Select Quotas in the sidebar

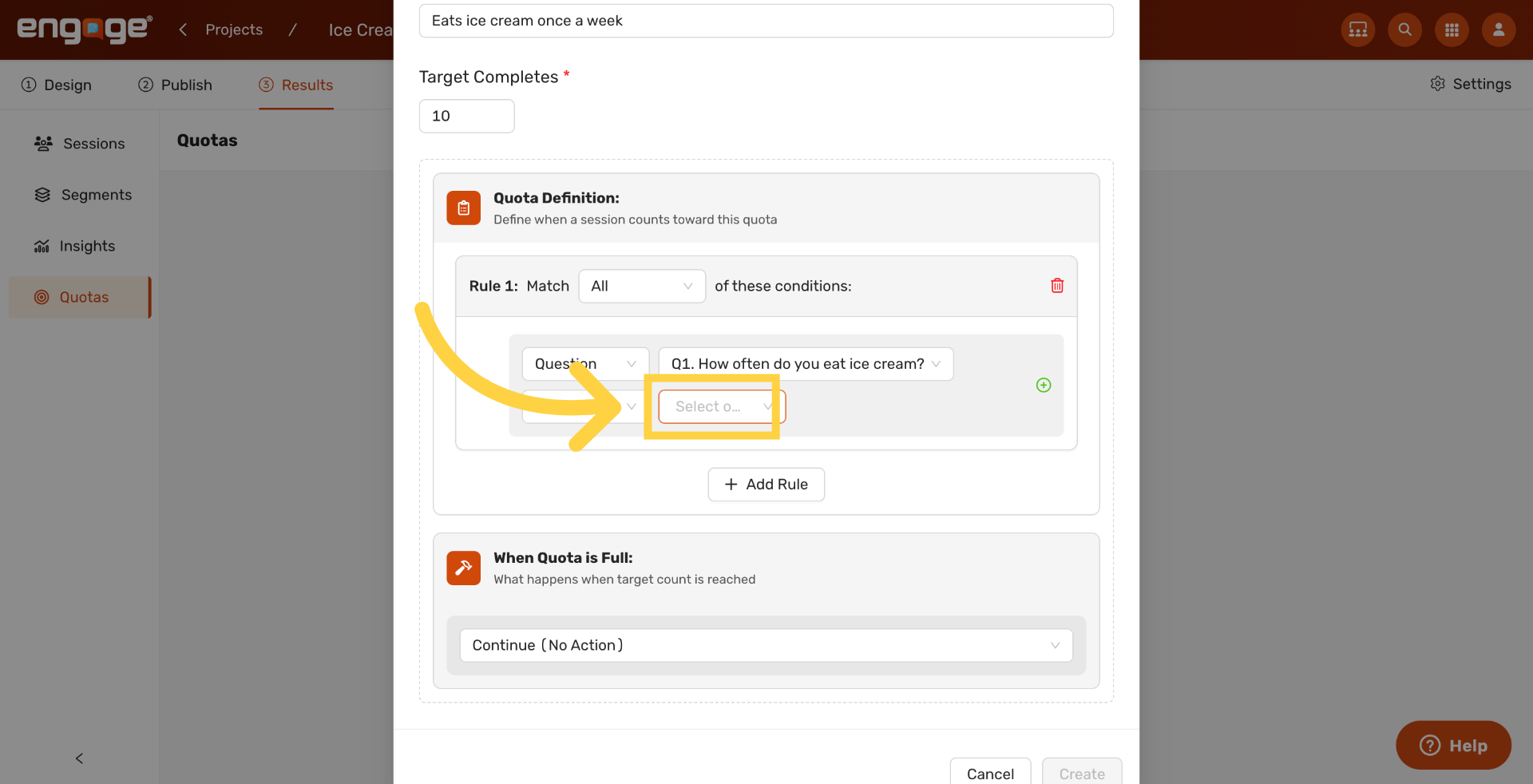pos(79,297)
